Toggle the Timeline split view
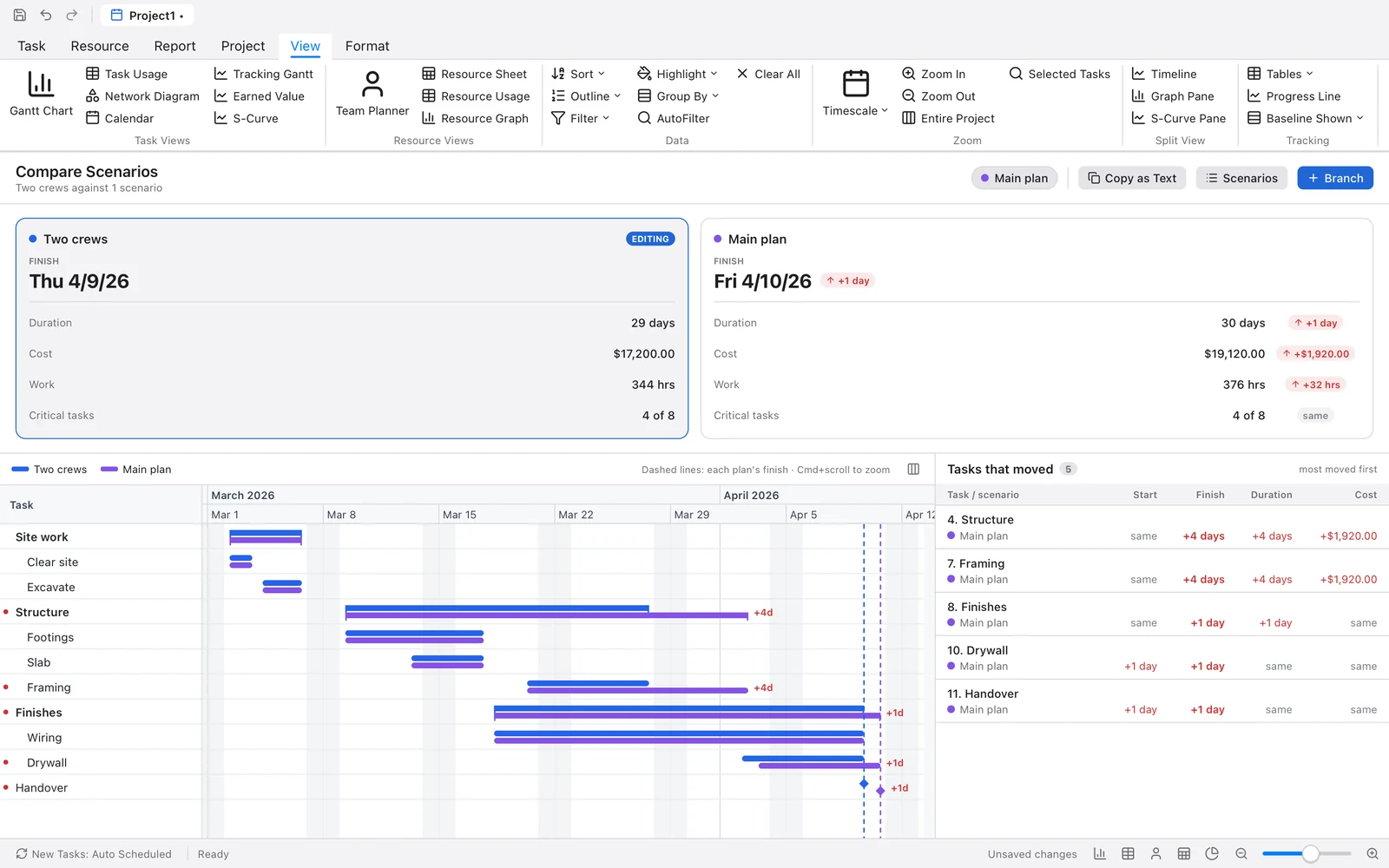The height and width of the screenshot is (868, 1389). 1164,74
